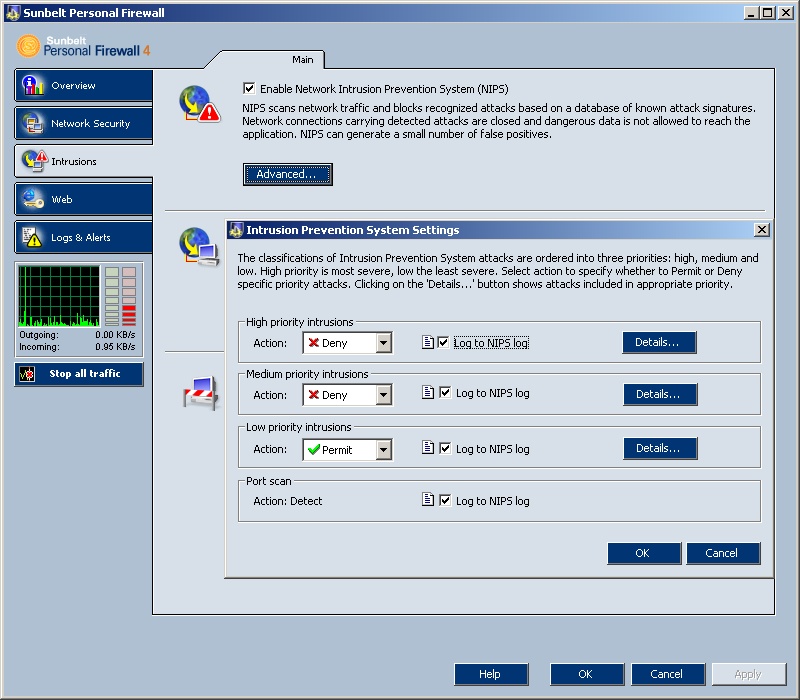Viewport: 800px width, 700px height.
Task: Expand medium priority intrusions Action dropdown
Action: (x=383, y=396)
